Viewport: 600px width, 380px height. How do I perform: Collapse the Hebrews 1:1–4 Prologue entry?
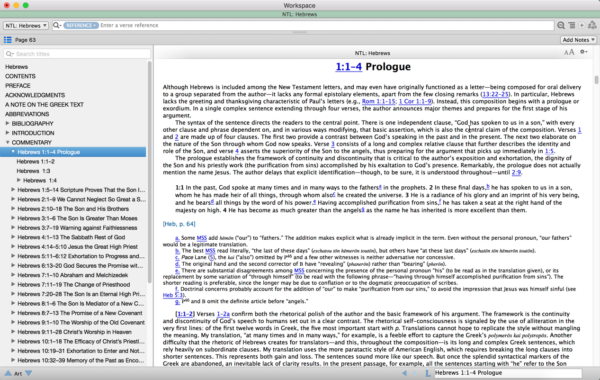pos(13,152)
